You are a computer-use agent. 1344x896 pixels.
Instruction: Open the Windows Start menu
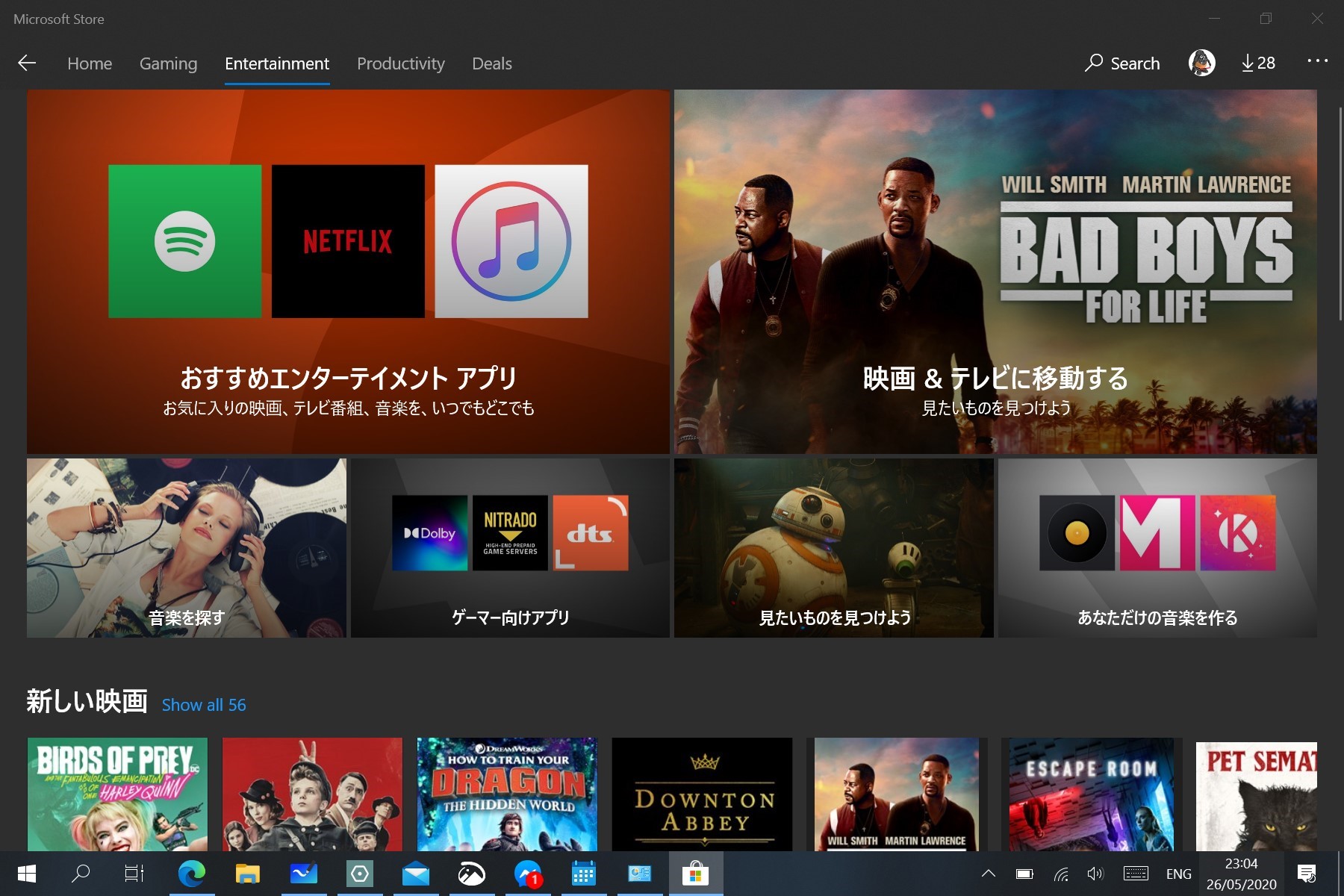click(x=27, y=874)
